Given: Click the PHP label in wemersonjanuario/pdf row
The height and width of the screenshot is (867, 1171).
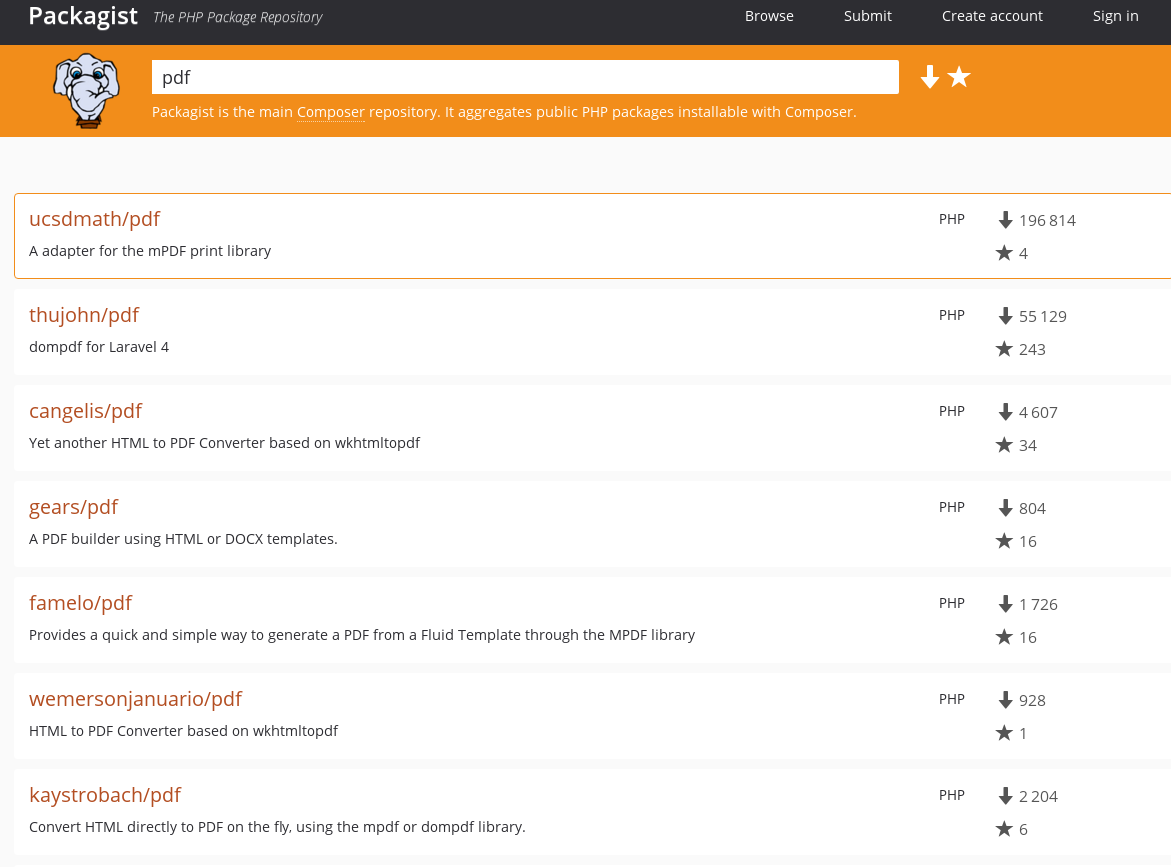Looking at the screenshot, I should tap(951, 699).
